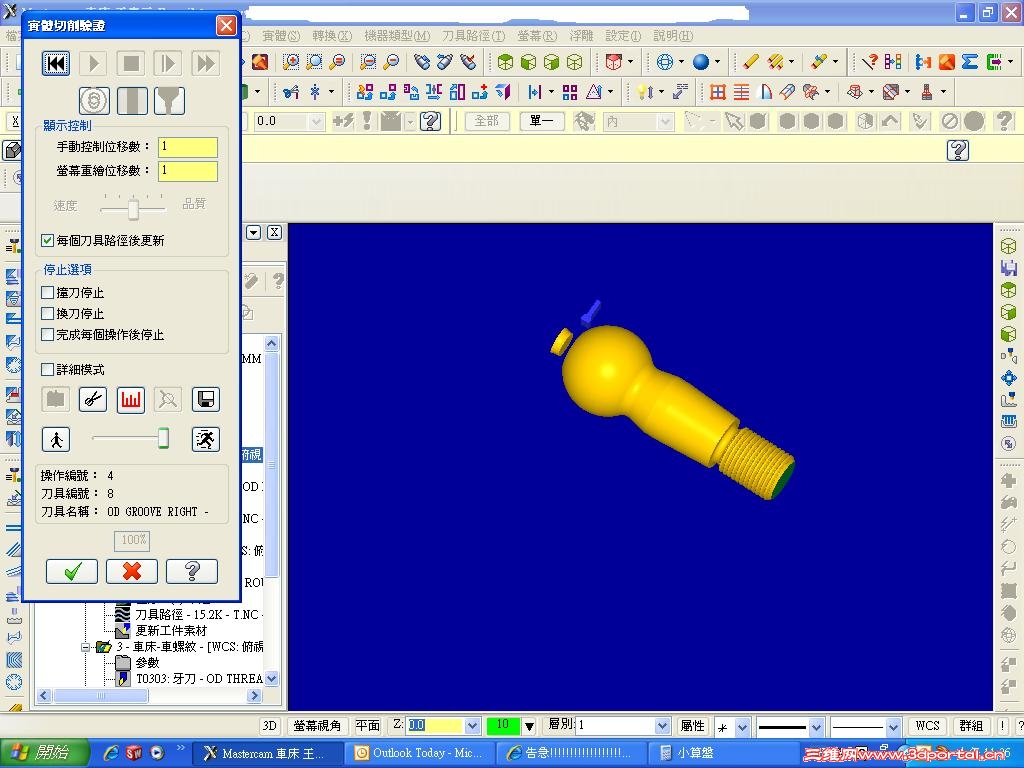
Task: Switch to Outlook Today taskbar window
Action: (x=419, y=753)
